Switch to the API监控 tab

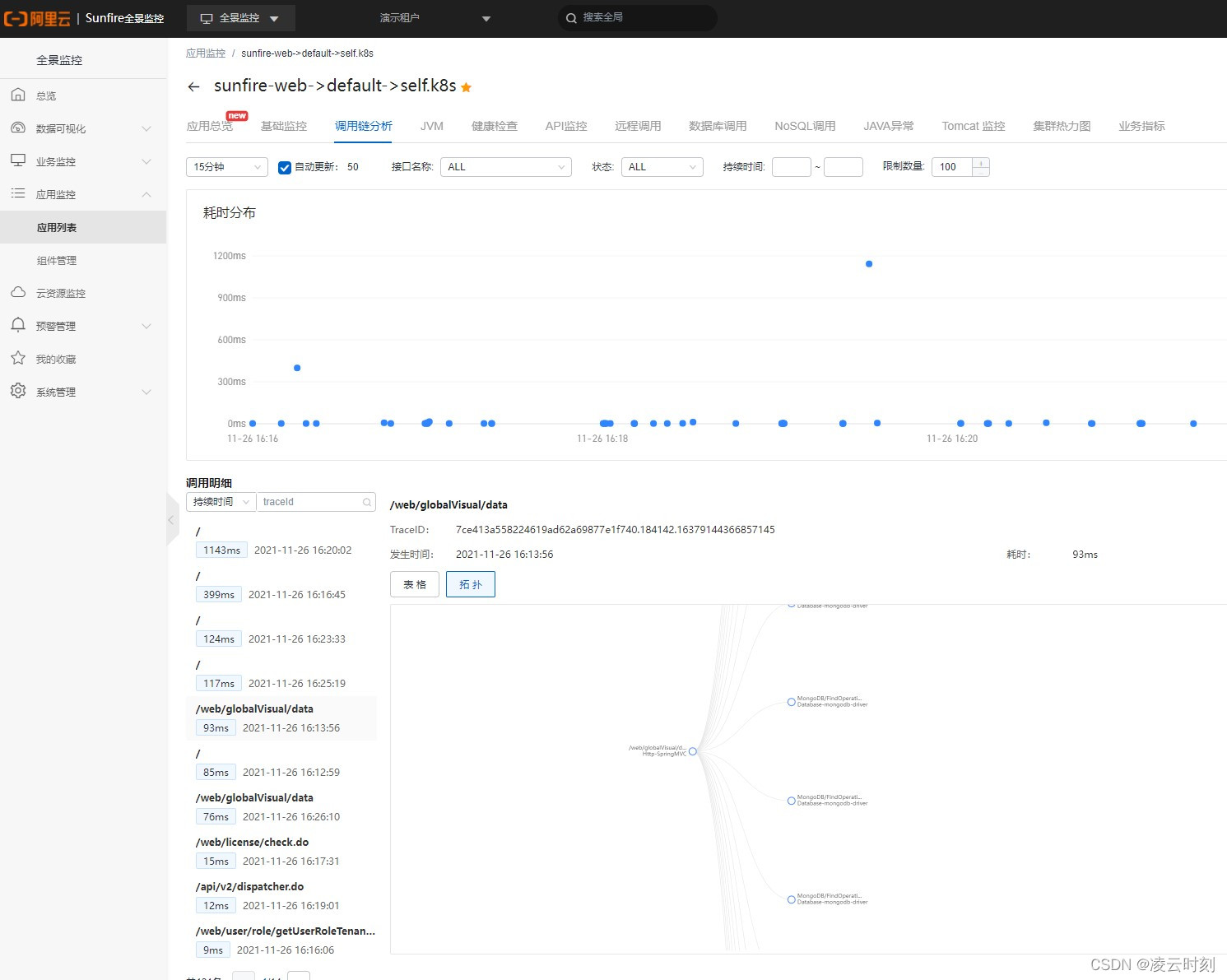[x=566, y=126]
